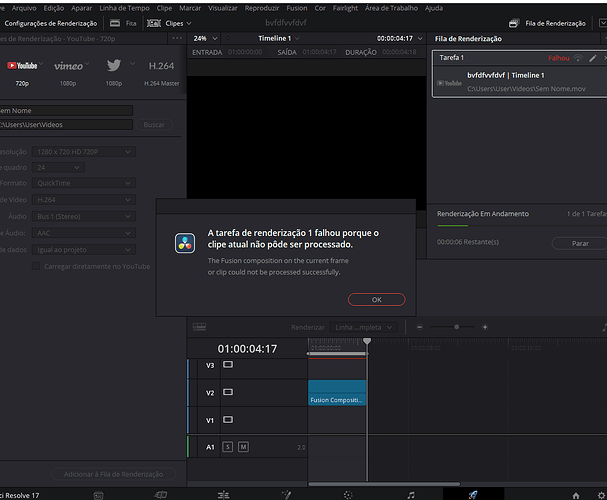607x500 pixels.
Task: Go to Project Manager home icon
Action: (576, 495)
